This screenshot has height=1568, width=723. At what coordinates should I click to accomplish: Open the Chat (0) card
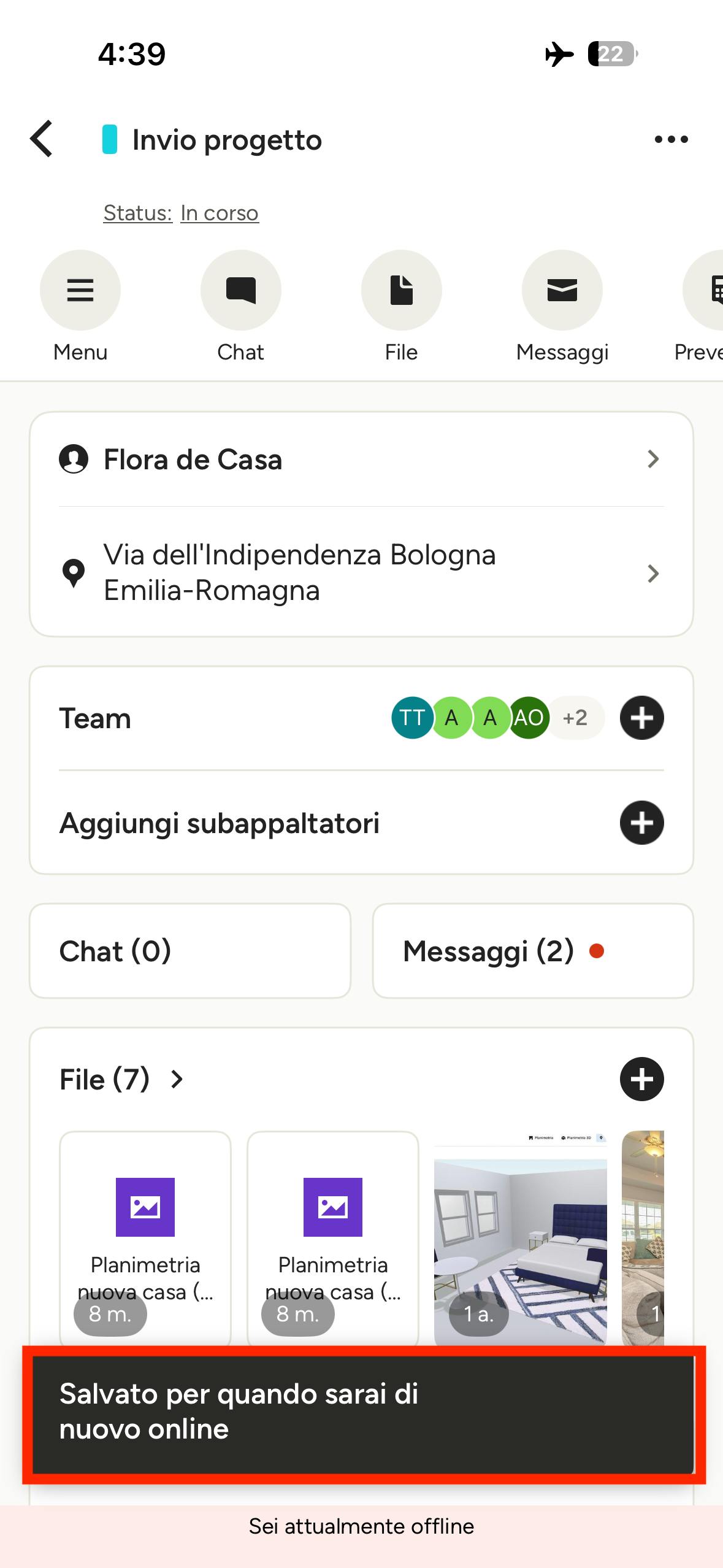(x=190, y=951)
